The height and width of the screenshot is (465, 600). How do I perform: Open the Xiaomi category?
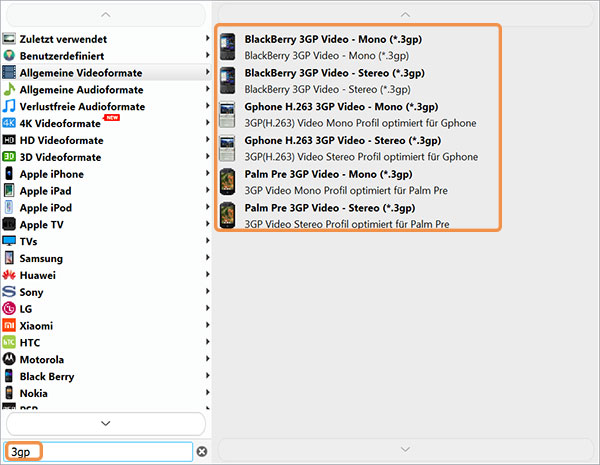106,325
